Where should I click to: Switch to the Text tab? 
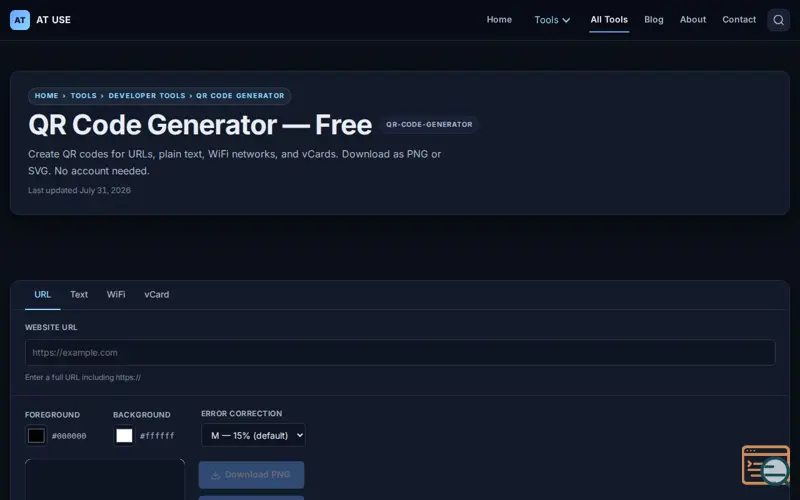coord(79,294)
